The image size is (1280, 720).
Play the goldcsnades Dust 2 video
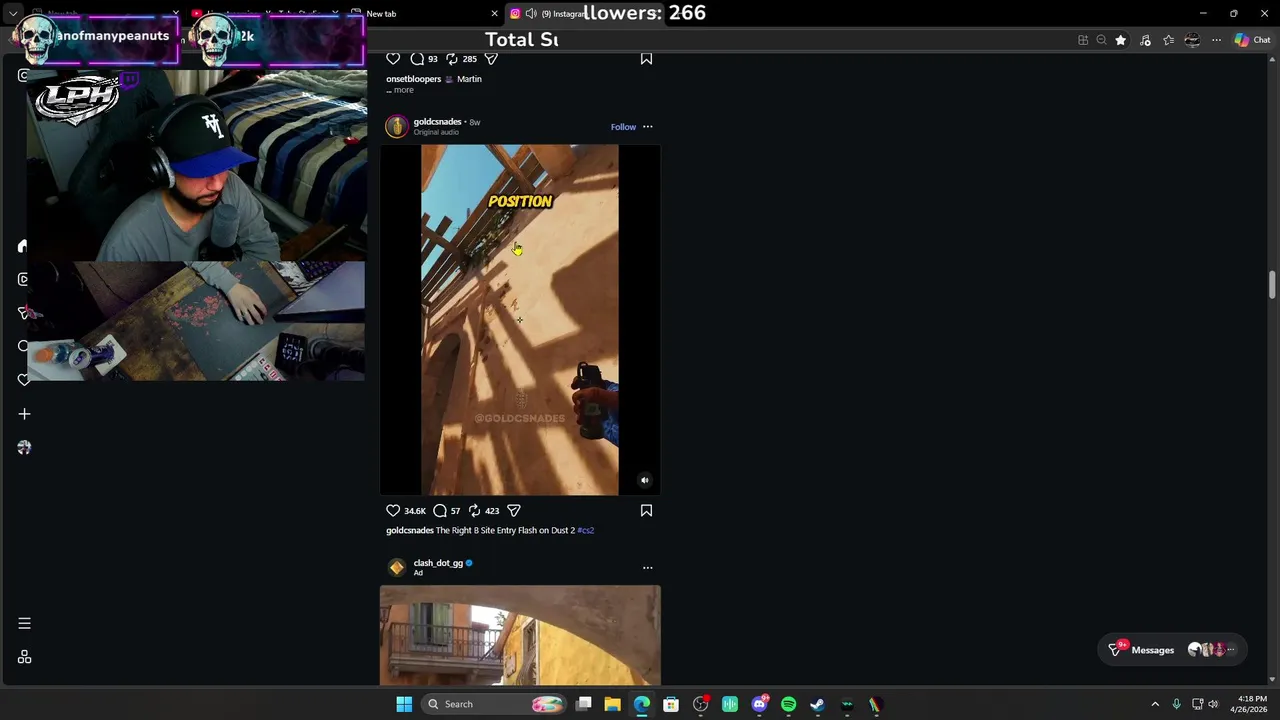coord(519,320)
